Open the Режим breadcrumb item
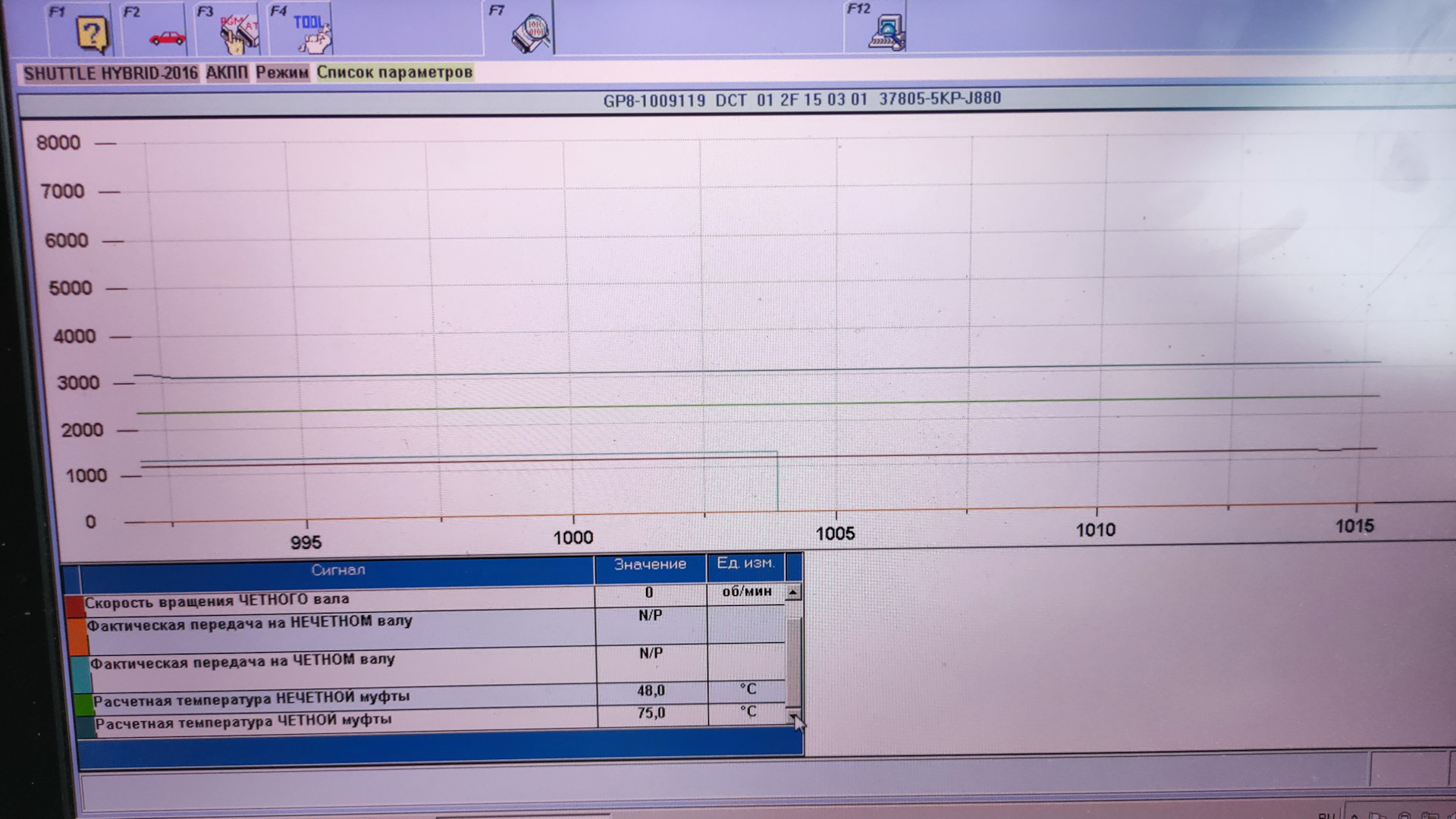 [282, 73]
